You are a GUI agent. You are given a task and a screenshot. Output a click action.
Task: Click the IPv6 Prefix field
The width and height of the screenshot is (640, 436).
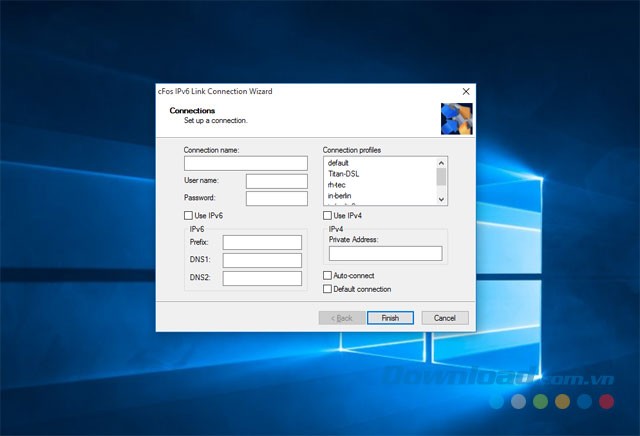pos(262,242)
